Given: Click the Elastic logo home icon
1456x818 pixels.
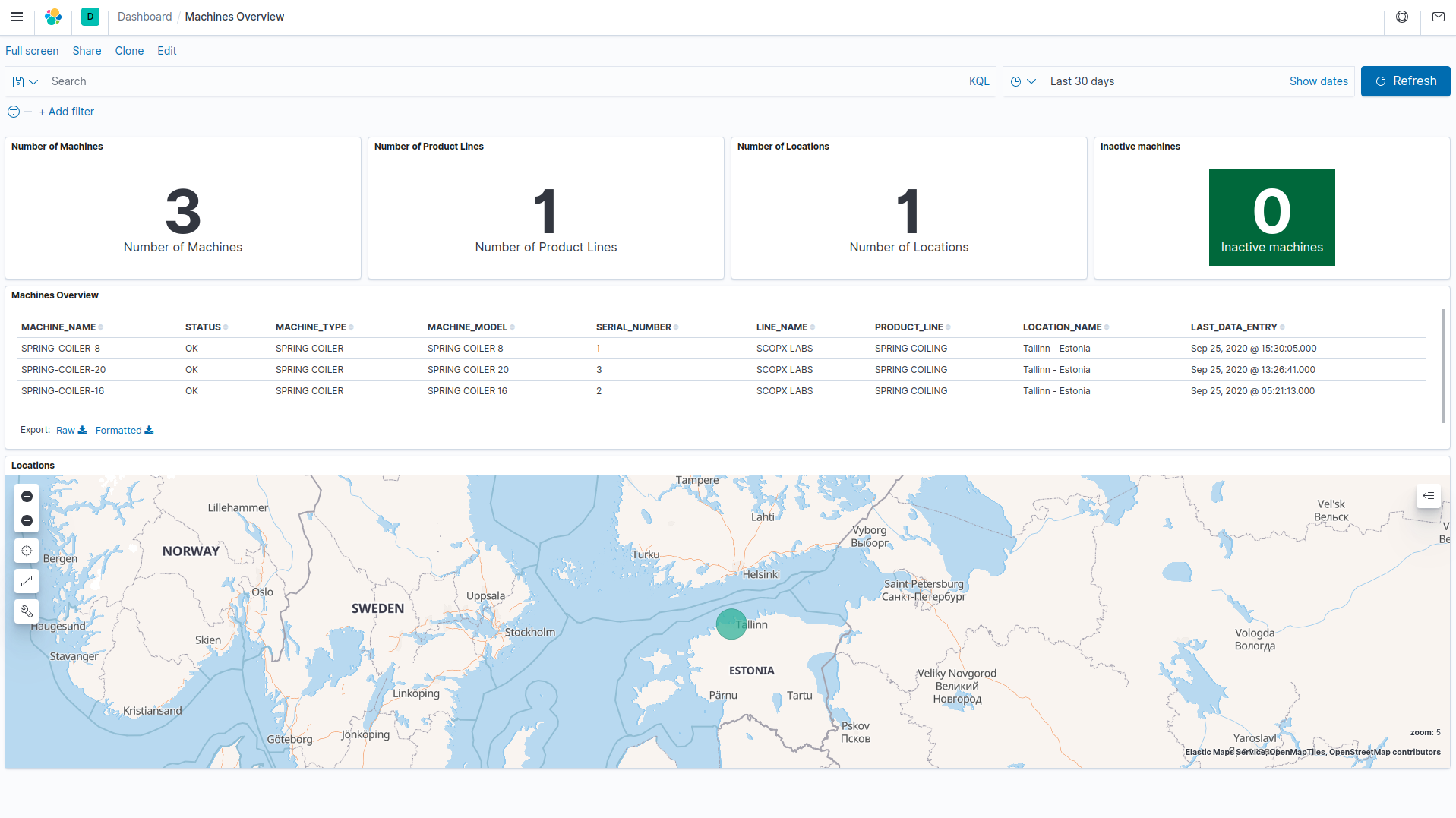Looking at the screenshot, I should click(x=53, y=17).
